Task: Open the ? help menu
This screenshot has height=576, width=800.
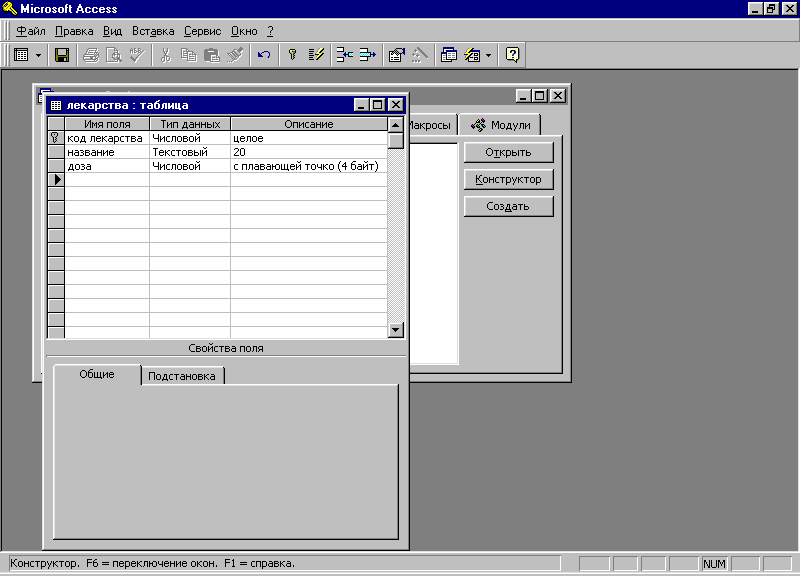Action: tap(270, 31)
